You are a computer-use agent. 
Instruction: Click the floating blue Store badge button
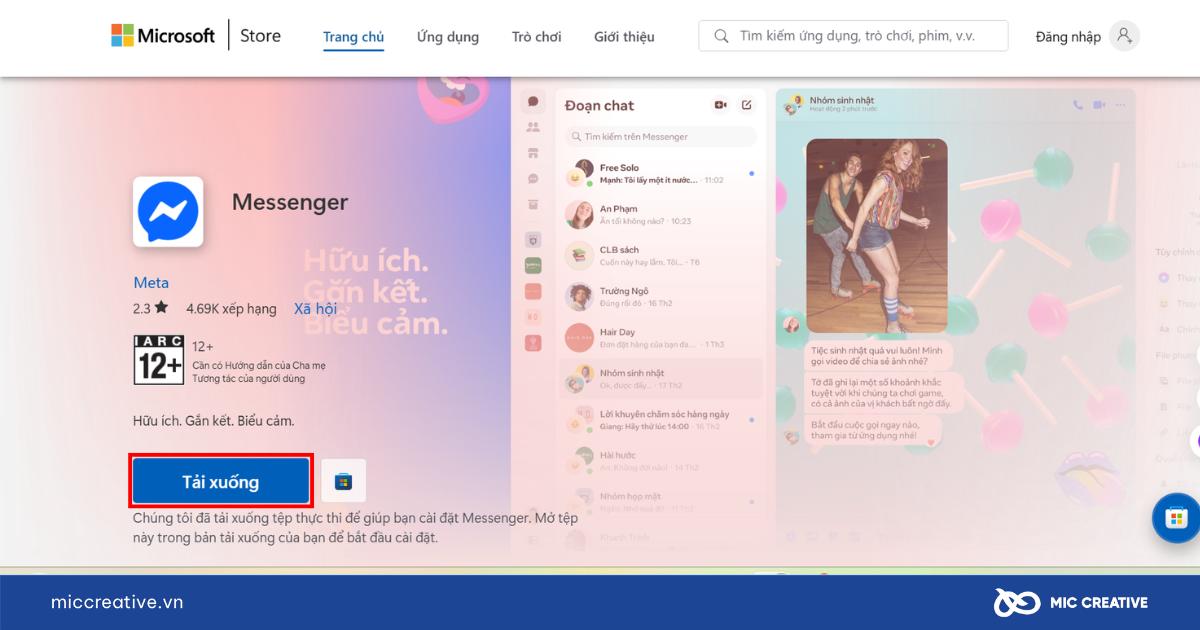(x=1175, y=518)
